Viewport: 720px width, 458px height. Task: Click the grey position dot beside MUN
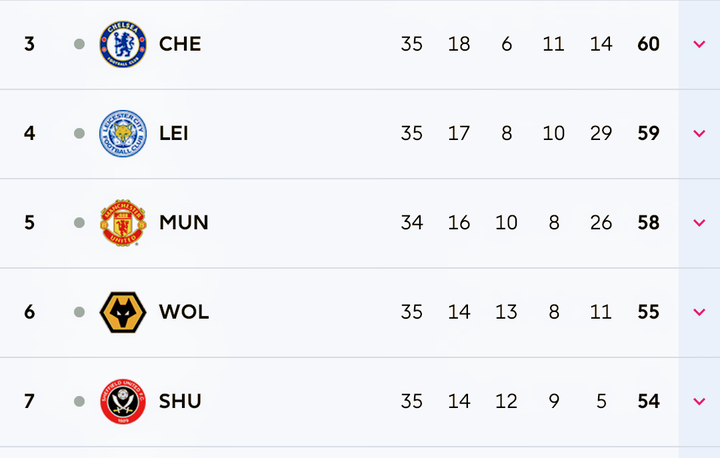(80, 222)
